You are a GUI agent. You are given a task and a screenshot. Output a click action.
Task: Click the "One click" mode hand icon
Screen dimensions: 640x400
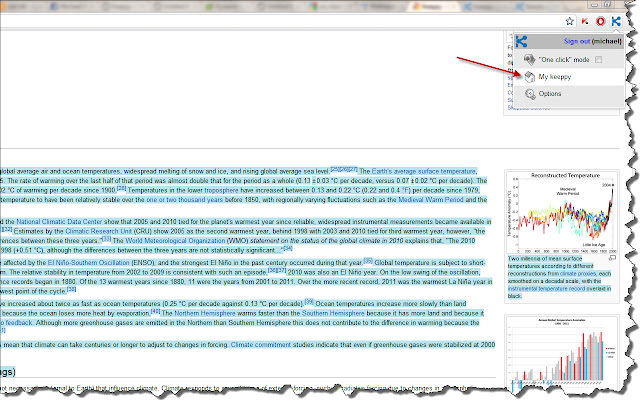click(x=529, y=60)
